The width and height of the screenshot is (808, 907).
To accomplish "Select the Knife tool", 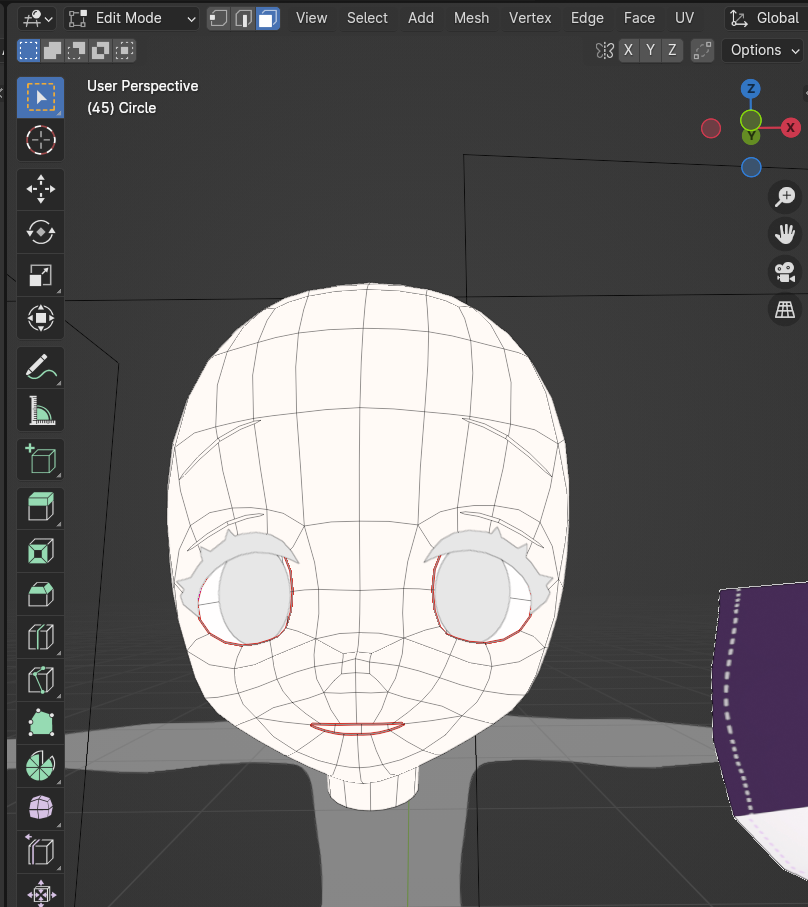I will [x=40, y=680].
